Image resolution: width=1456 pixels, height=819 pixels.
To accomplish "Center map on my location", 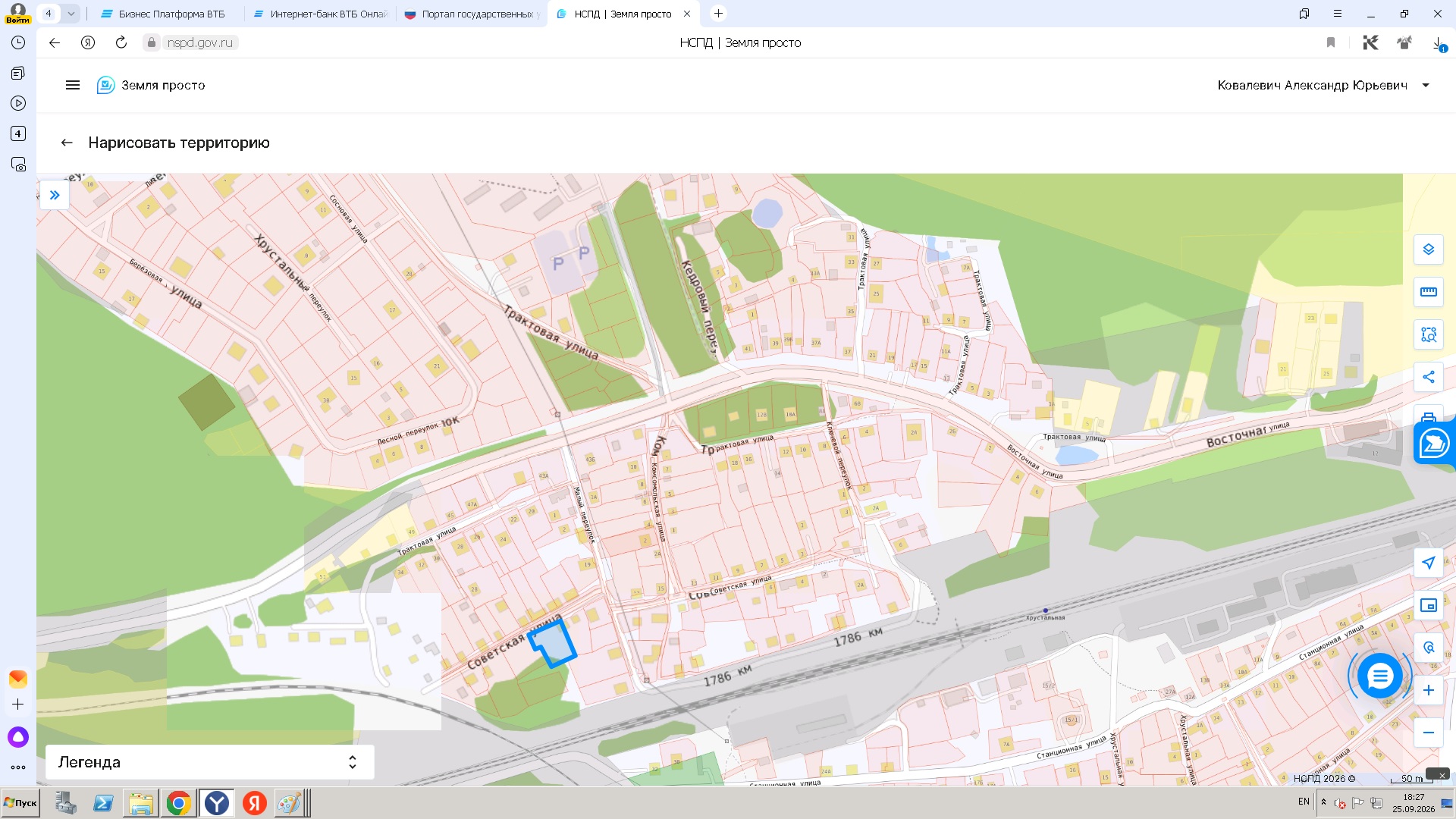I will tap(1428, 563).
